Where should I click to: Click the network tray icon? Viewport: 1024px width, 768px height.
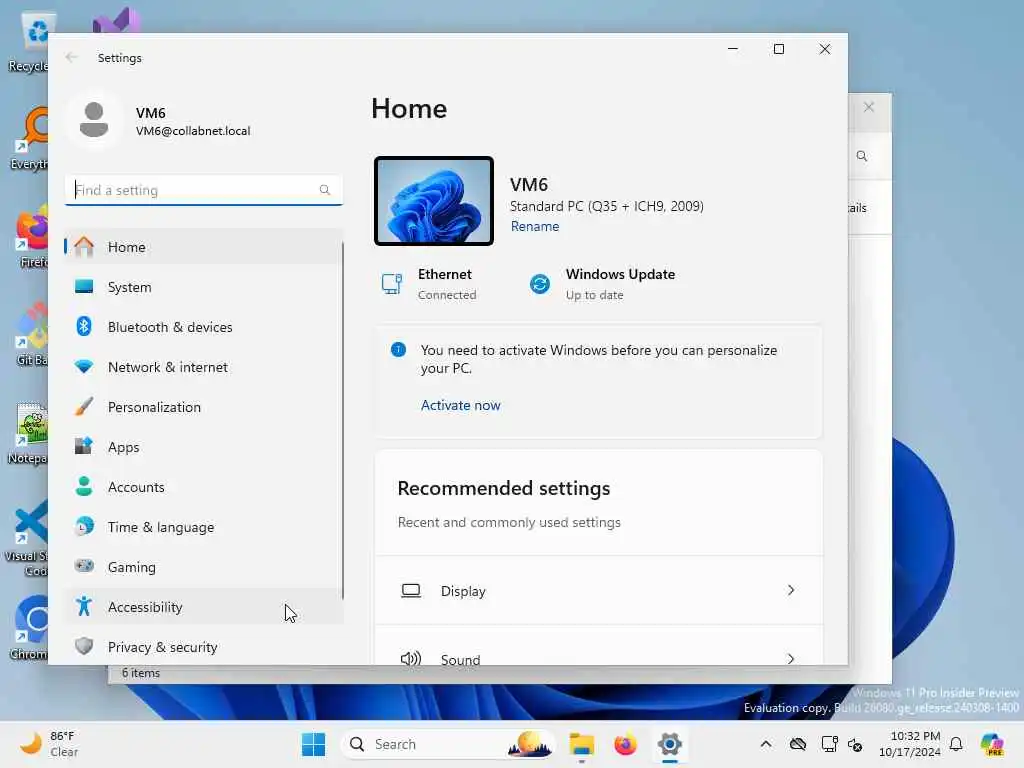[829, 744]
